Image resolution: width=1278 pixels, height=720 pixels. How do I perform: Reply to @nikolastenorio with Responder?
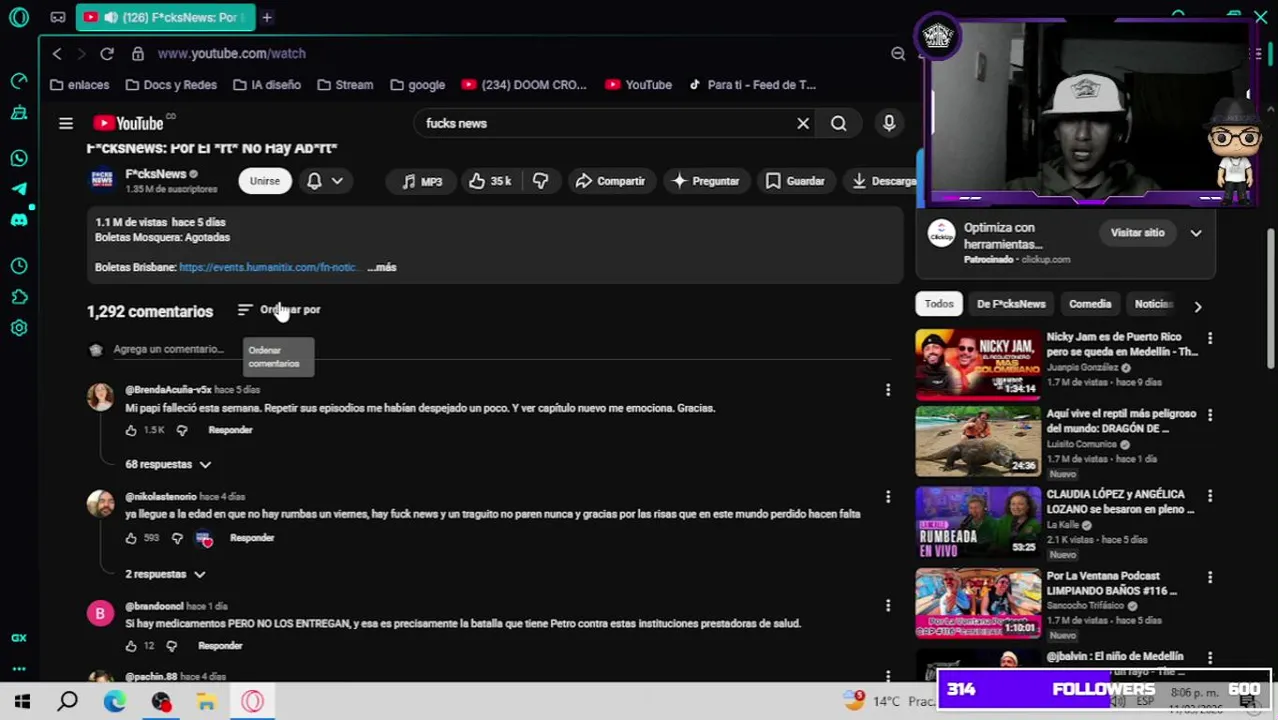[x=252, y=538]
